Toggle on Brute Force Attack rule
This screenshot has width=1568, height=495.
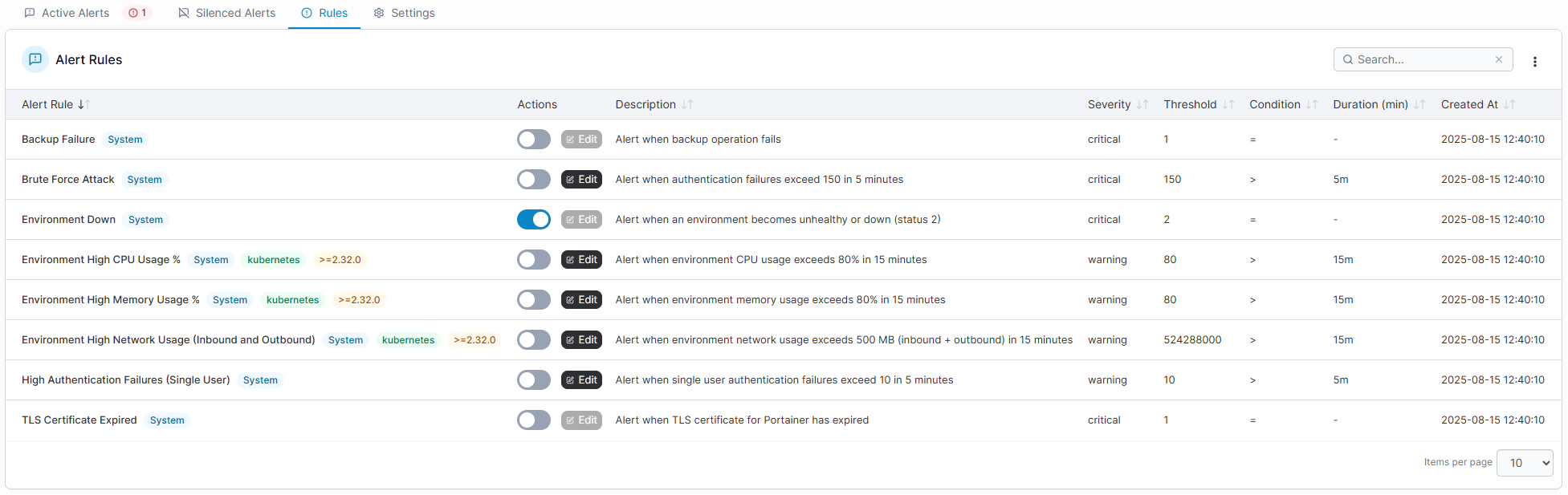534,180
